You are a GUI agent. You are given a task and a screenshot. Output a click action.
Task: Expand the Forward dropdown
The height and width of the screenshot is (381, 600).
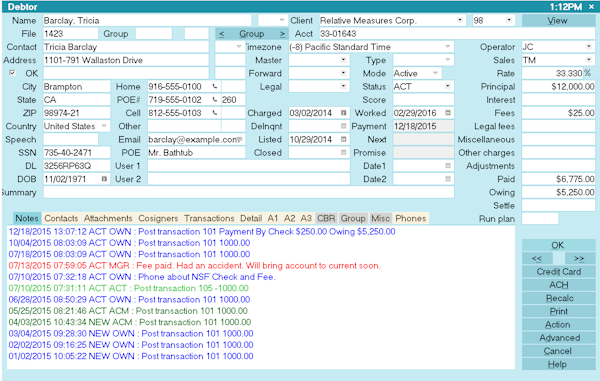tap(343, 73)
